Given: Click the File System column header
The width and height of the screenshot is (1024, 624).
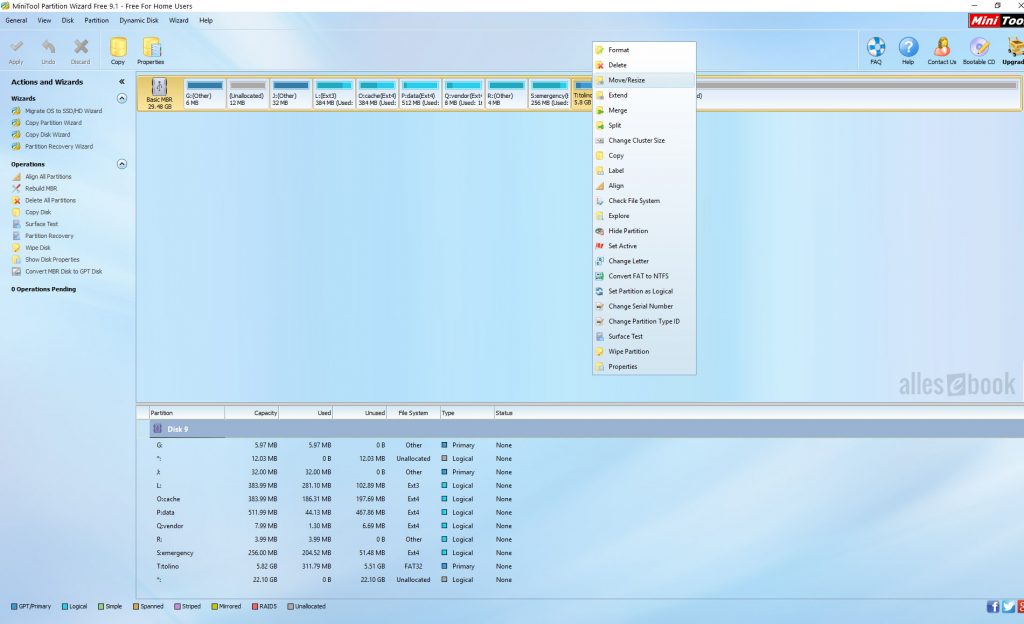Looking at the screenshot, I should pos(413,413).
